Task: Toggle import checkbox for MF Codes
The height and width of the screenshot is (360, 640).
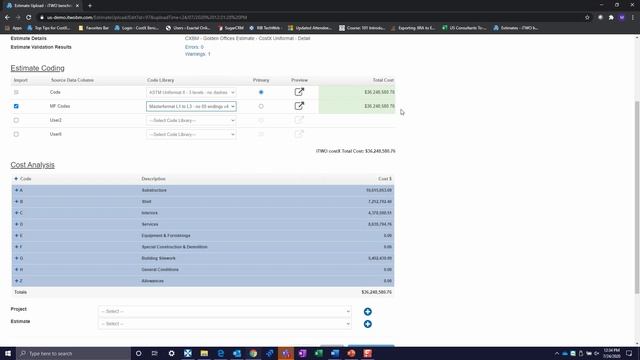Action: pos(16,106)
